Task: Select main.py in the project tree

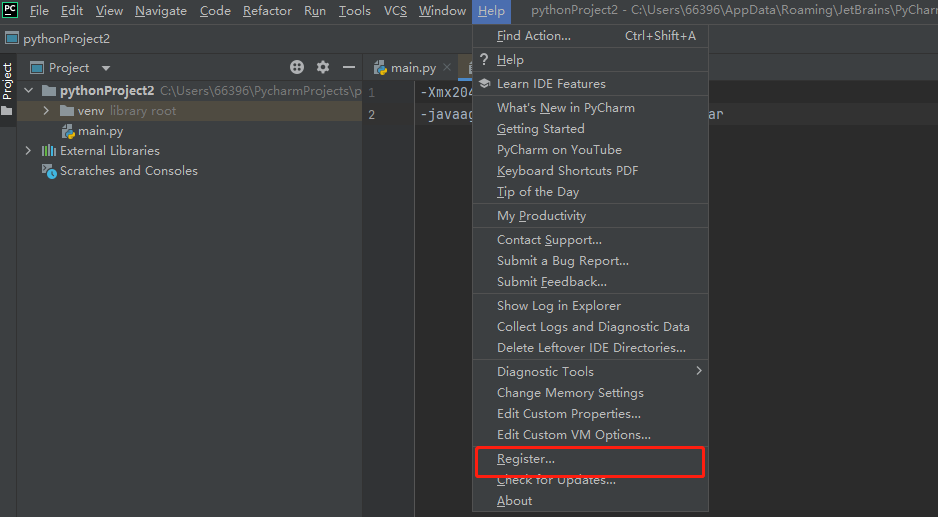Action: pyautogui.click(x=100, y=131)
